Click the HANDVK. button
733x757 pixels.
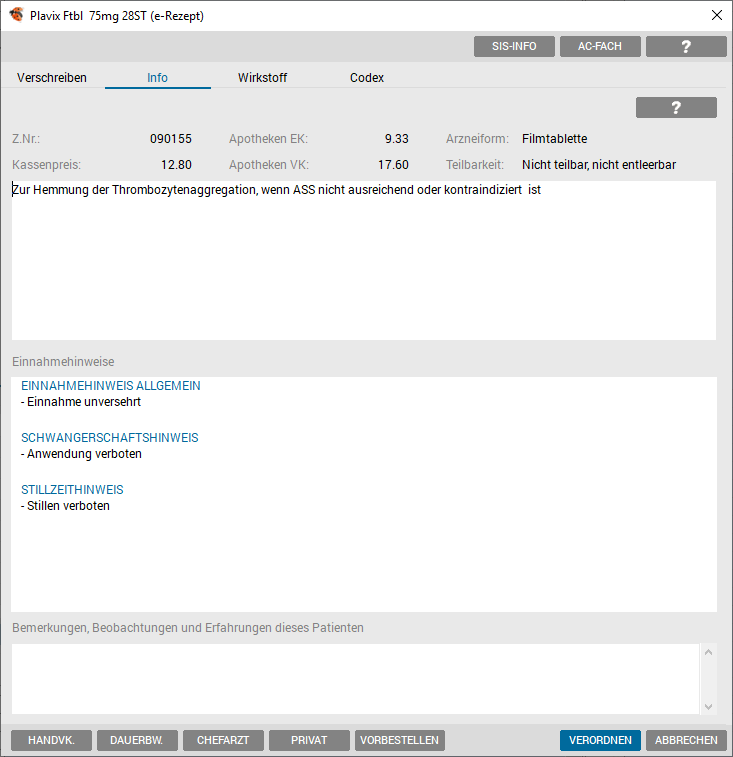(x=51, y=740)
